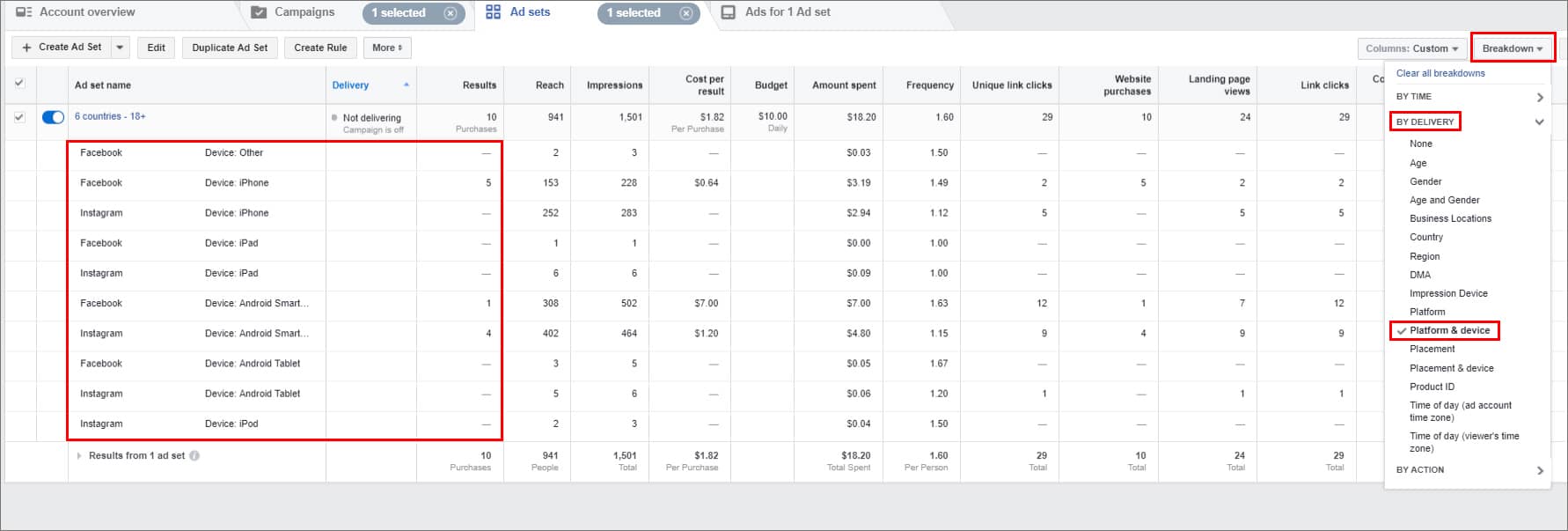Click the info icon beside Results from 1 ad set
Viewport: 1568px width, 531px height.
click(194, 456)
